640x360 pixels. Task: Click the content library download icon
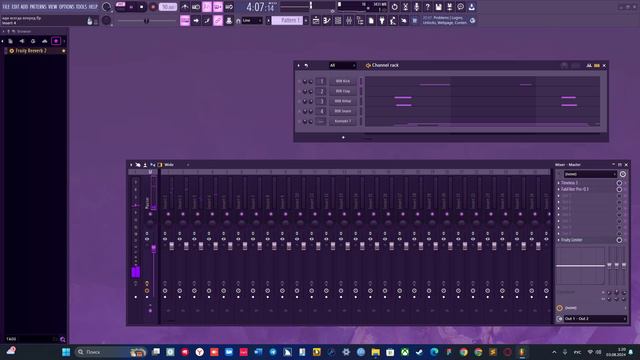point(471,7)
